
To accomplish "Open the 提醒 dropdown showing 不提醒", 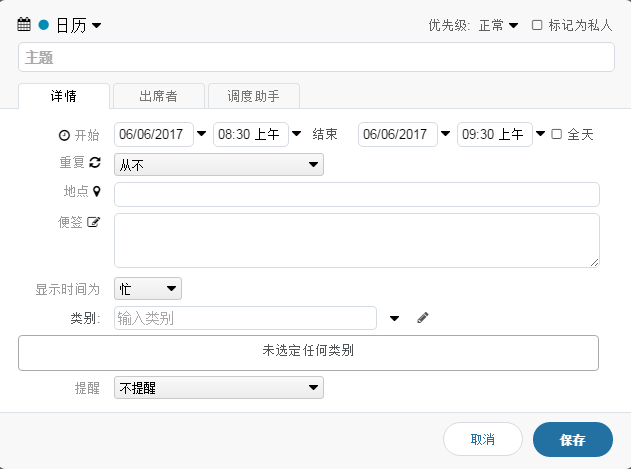I will pyautogui.click(x=218, y=387).
